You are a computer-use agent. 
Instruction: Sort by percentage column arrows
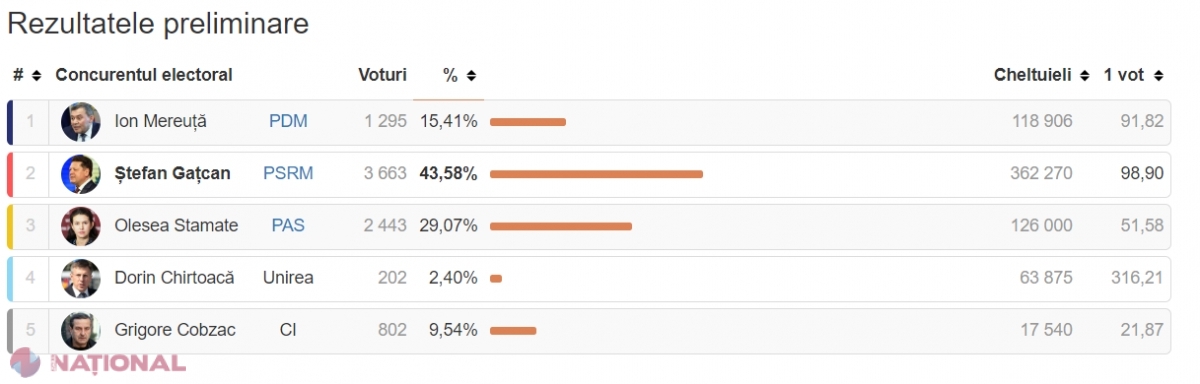pyautogui.click(x=471, y=75)
